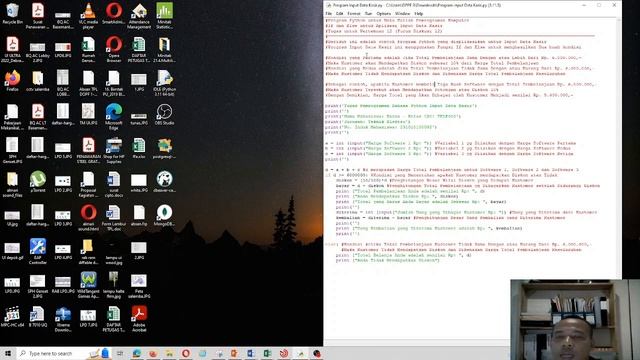Select the alimari sound_files folder
Screen dimensions: 640x360
point(12,184)
